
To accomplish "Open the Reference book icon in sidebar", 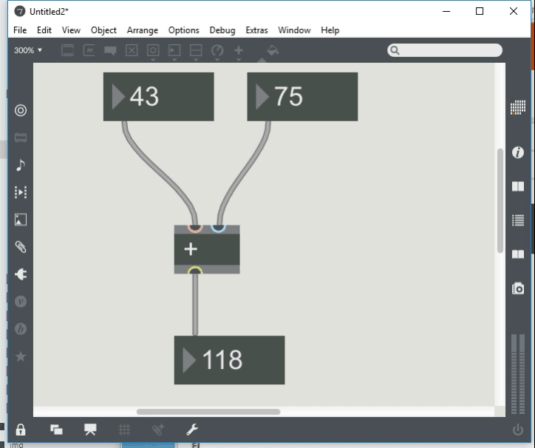I will pyautogui.click(x=518, y=186).
